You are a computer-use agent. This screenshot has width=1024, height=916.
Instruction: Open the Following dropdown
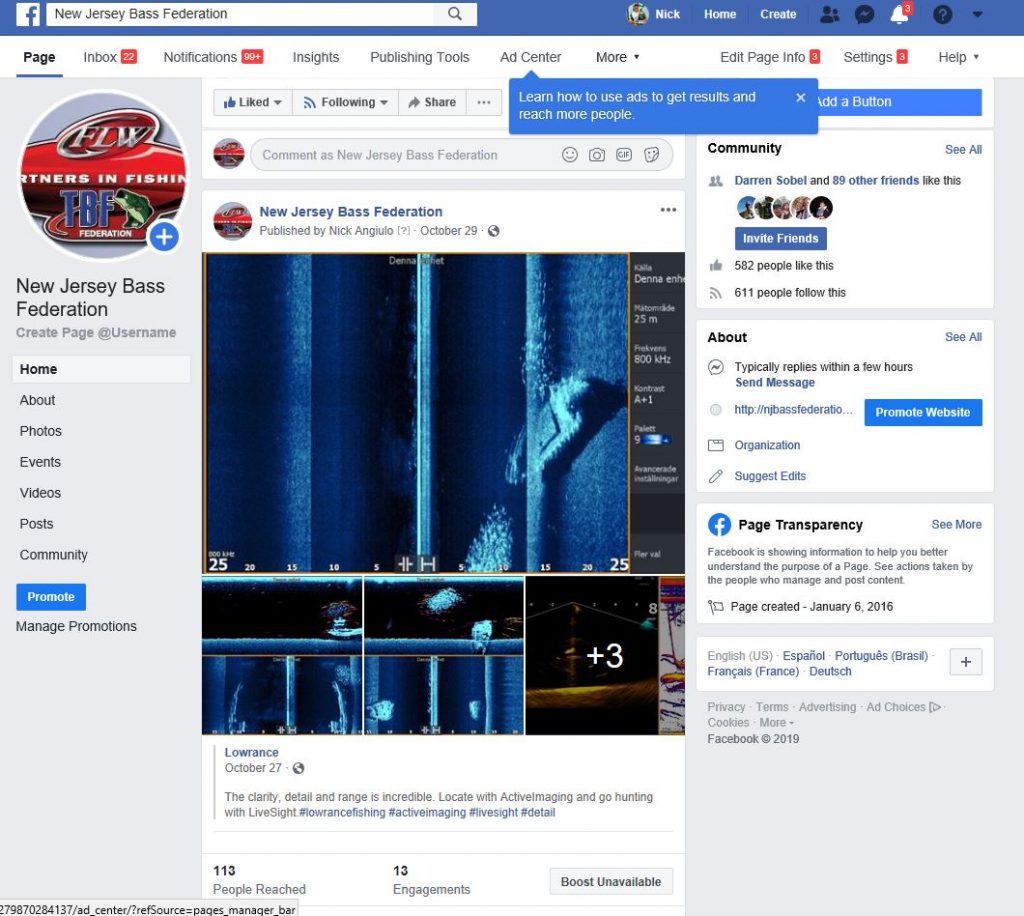345,103
